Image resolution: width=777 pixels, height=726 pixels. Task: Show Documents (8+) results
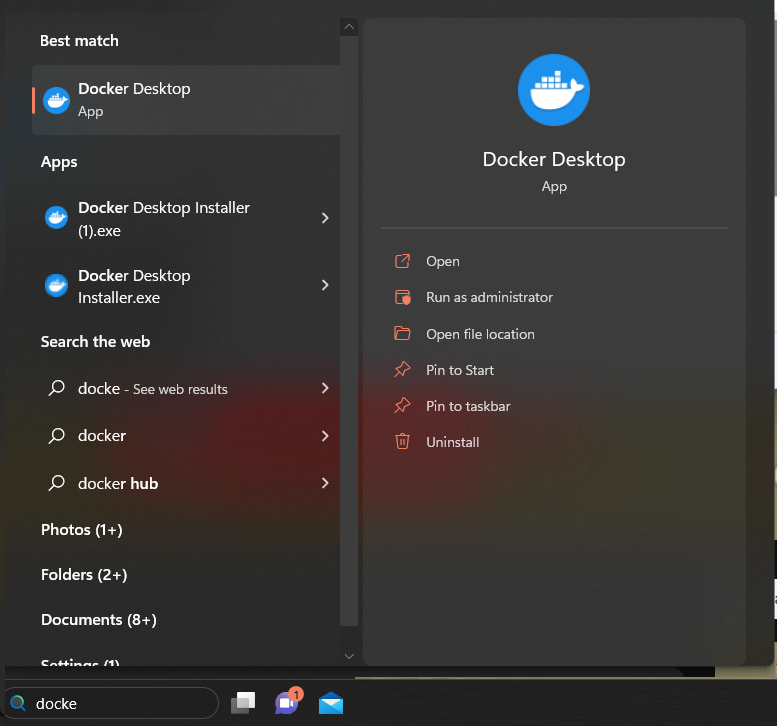click(99, 620)
